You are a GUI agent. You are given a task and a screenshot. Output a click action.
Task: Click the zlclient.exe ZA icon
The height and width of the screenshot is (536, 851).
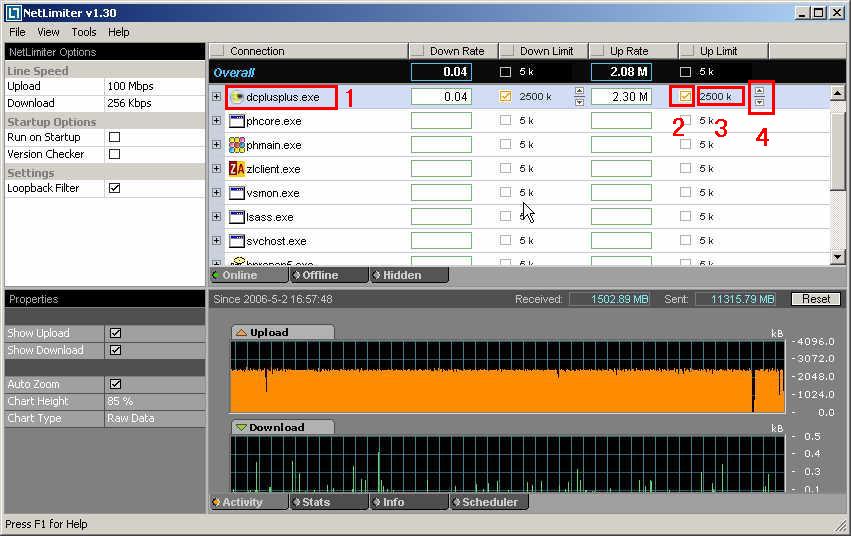[x=237, y=169]
